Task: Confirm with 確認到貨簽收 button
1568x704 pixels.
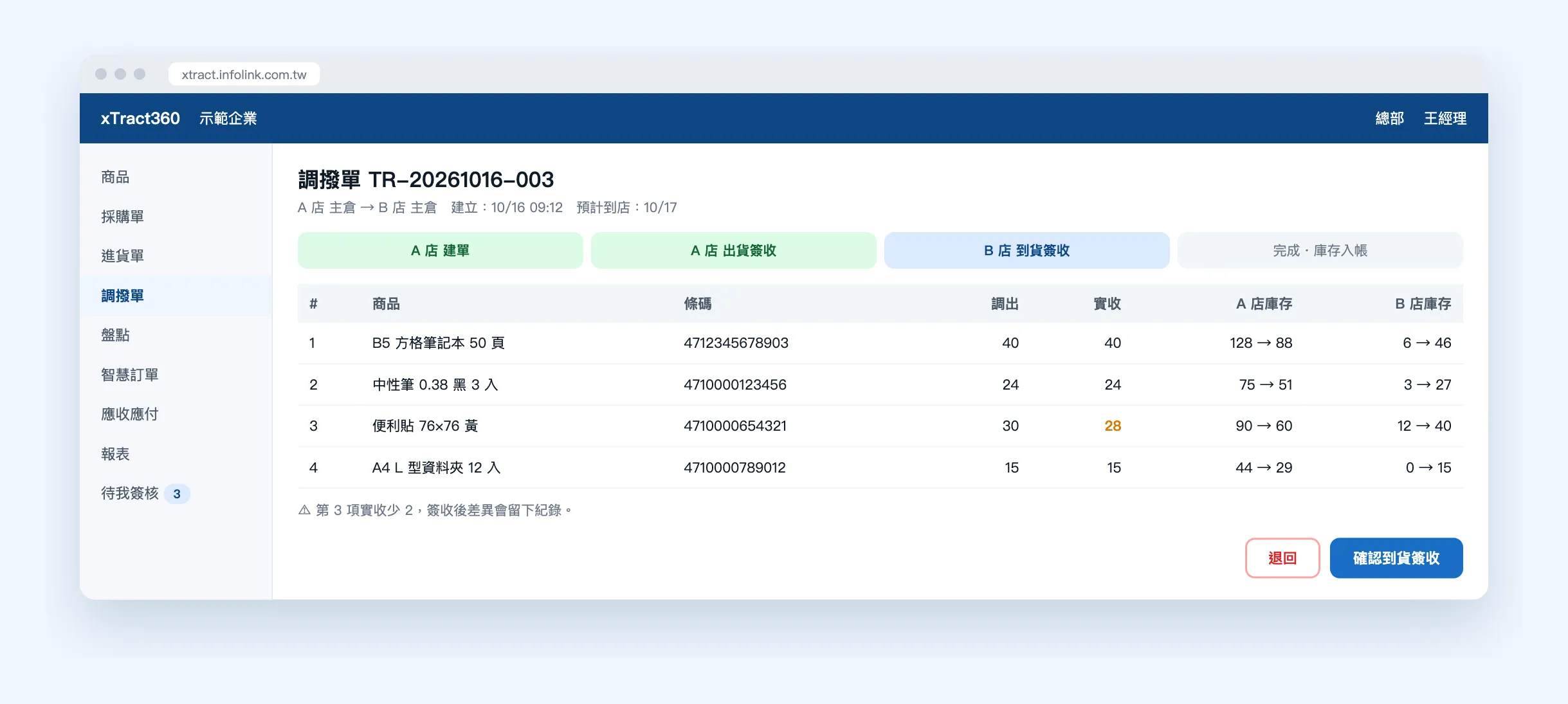Action: click(x=1396, y=558)
